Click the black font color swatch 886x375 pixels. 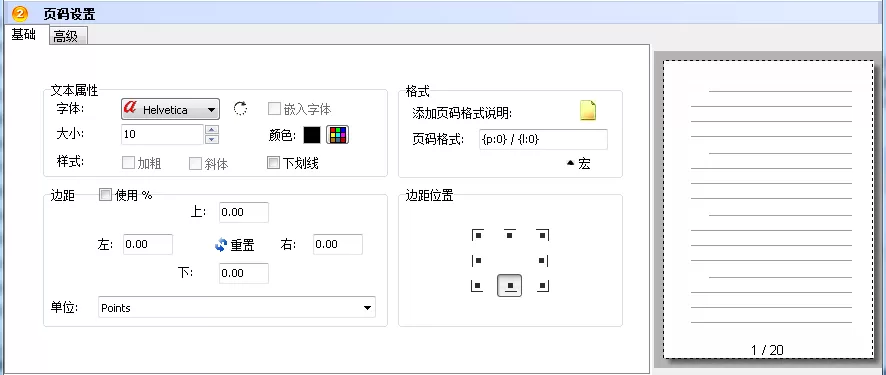(312, 135)
